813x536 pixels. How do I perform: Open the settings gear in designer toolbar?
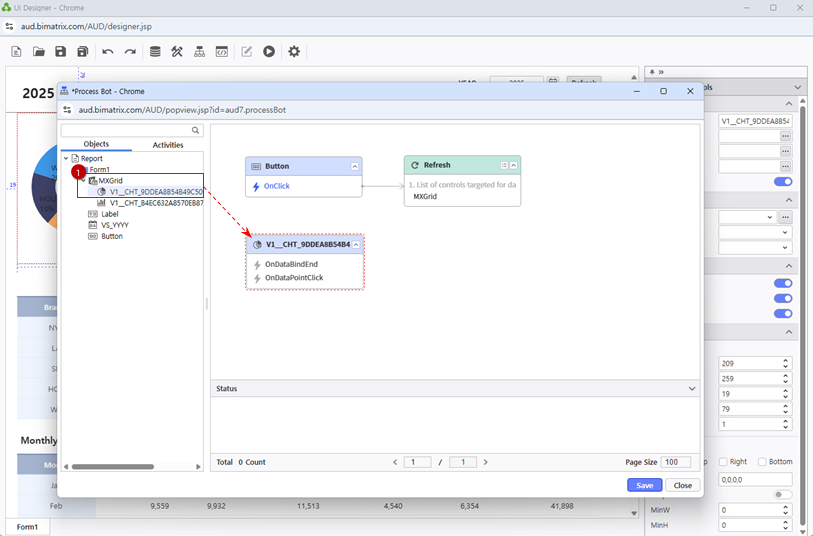click(294, 52)
